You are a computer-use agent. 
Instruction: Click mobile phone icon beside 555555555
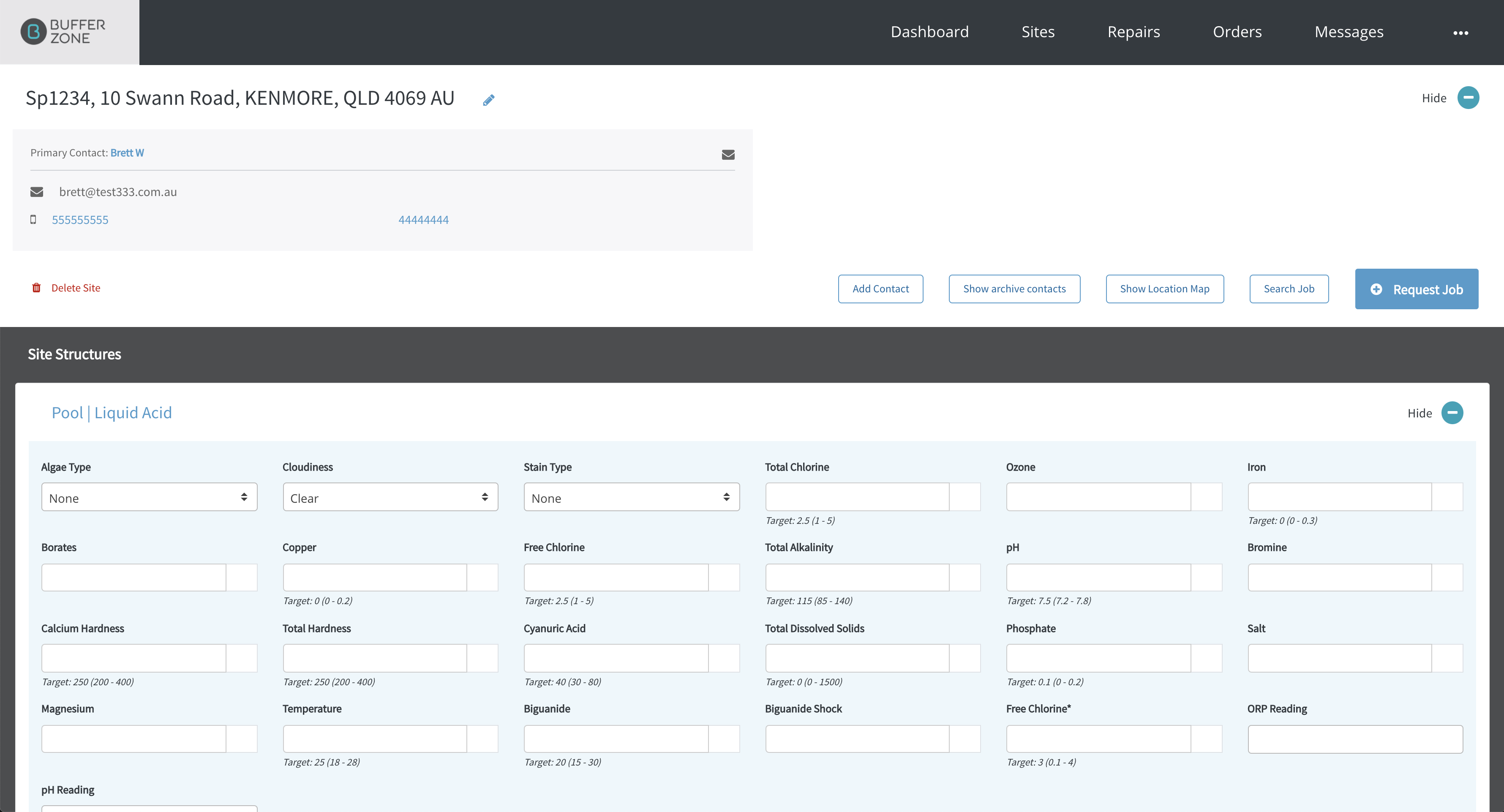(x=33, y=220)
